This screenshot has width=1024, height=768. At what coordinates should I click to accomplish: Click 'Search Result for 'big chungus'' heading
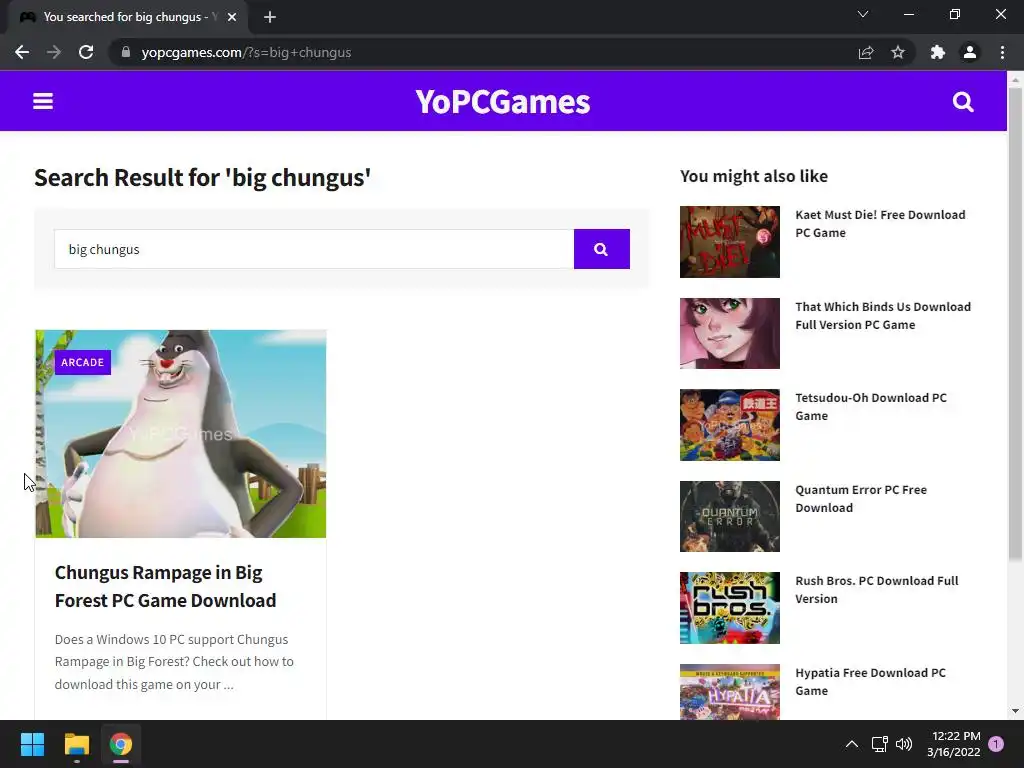click(x=202, y=178)
